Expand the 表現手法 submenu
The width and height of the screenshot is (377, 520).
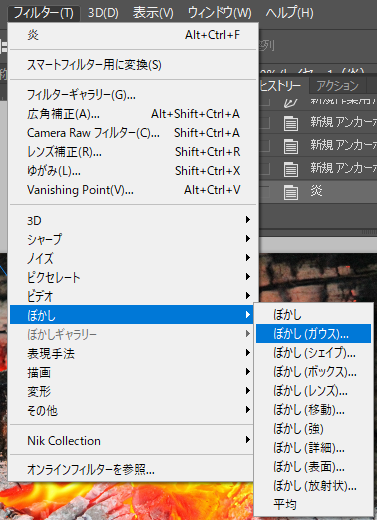133,353
